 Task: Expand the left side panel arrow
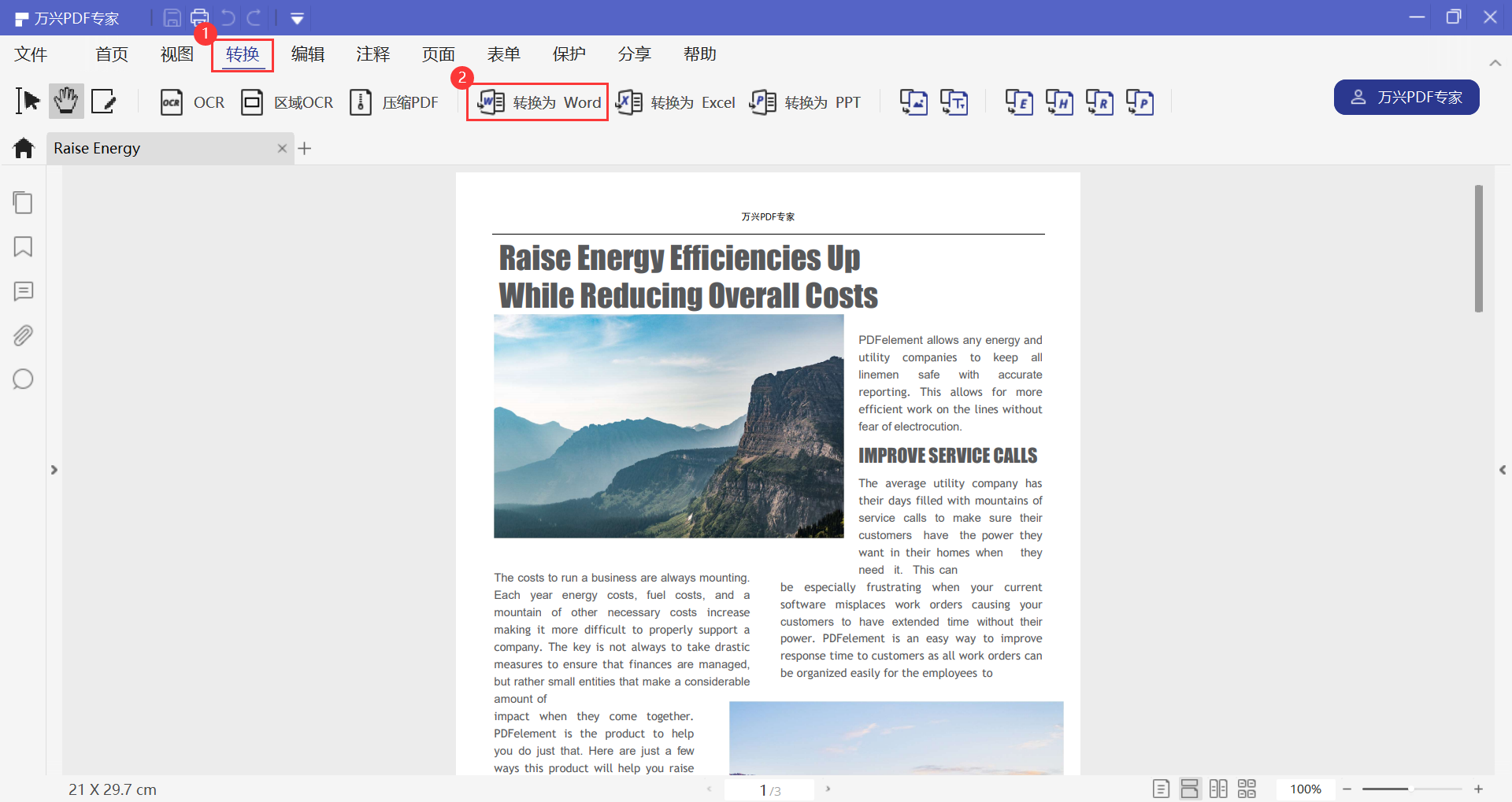pos(54,470)
